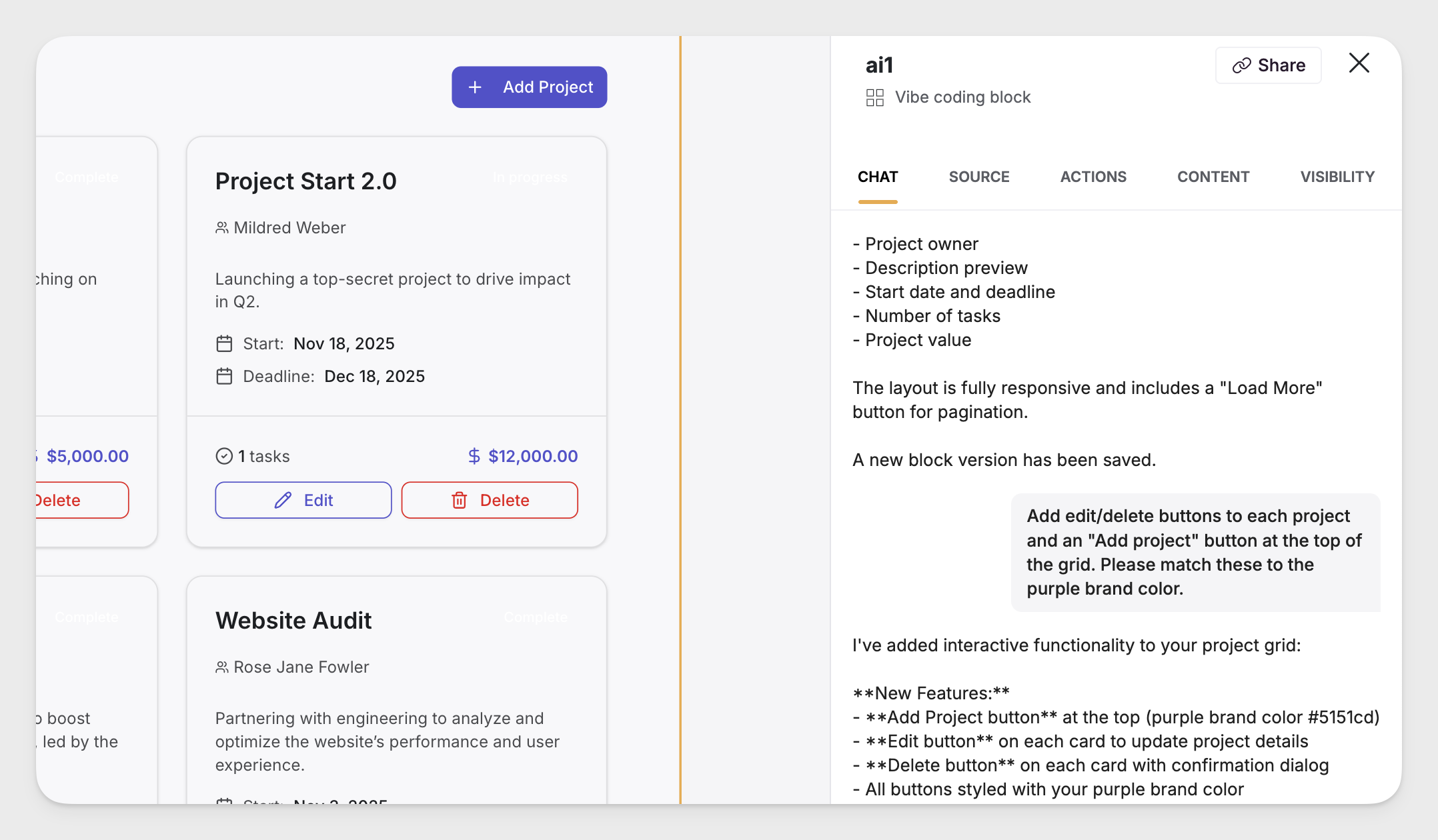The height and width of the screenshot is (840, 1438).
Task: Click the faint 'Complete' badge on Website Audit
Action: click(536, 617)
